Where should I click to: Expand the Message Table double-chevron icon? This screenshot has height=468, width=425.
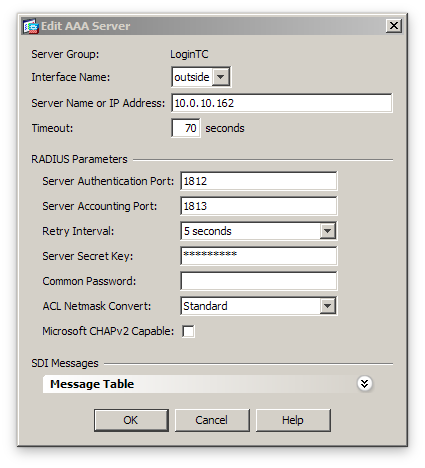pyautogui.click(x=364, y=384)
